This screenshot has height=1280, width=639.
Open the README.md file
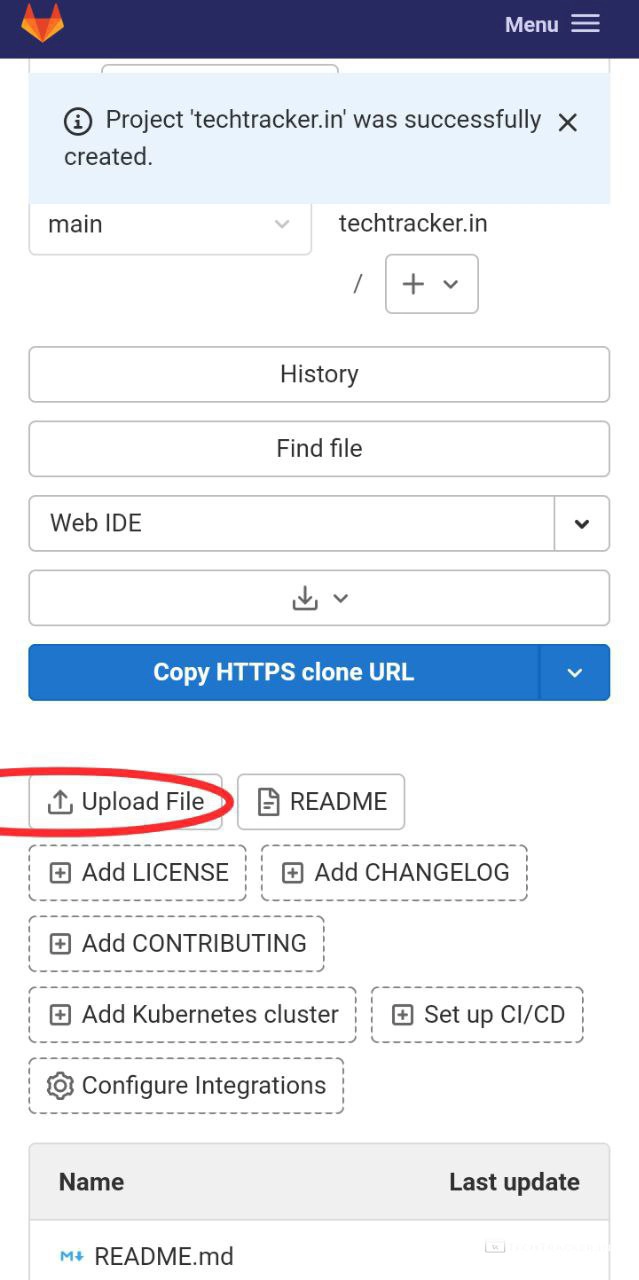coord(163,1256)
